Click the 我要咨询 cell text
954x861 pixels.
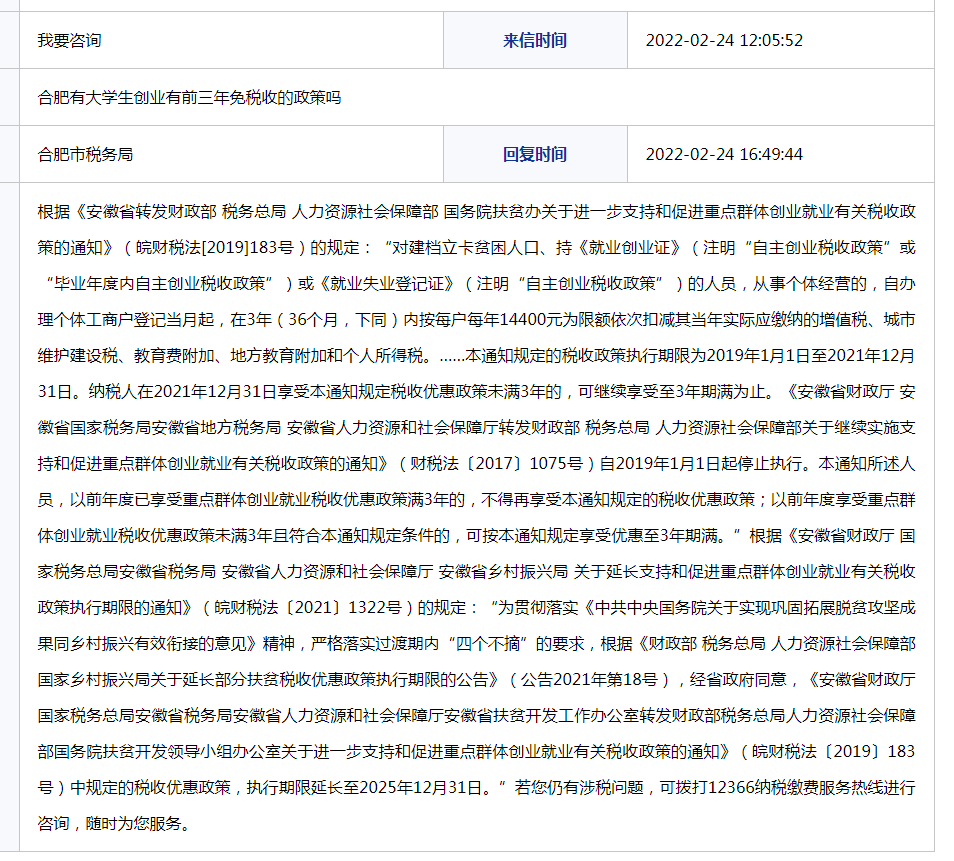(69, 41)
